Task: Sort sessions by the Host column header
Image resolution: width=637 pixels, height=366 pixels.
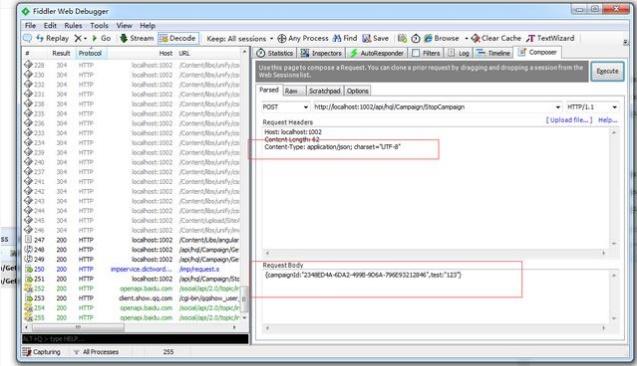Action: tap(165, 53)
